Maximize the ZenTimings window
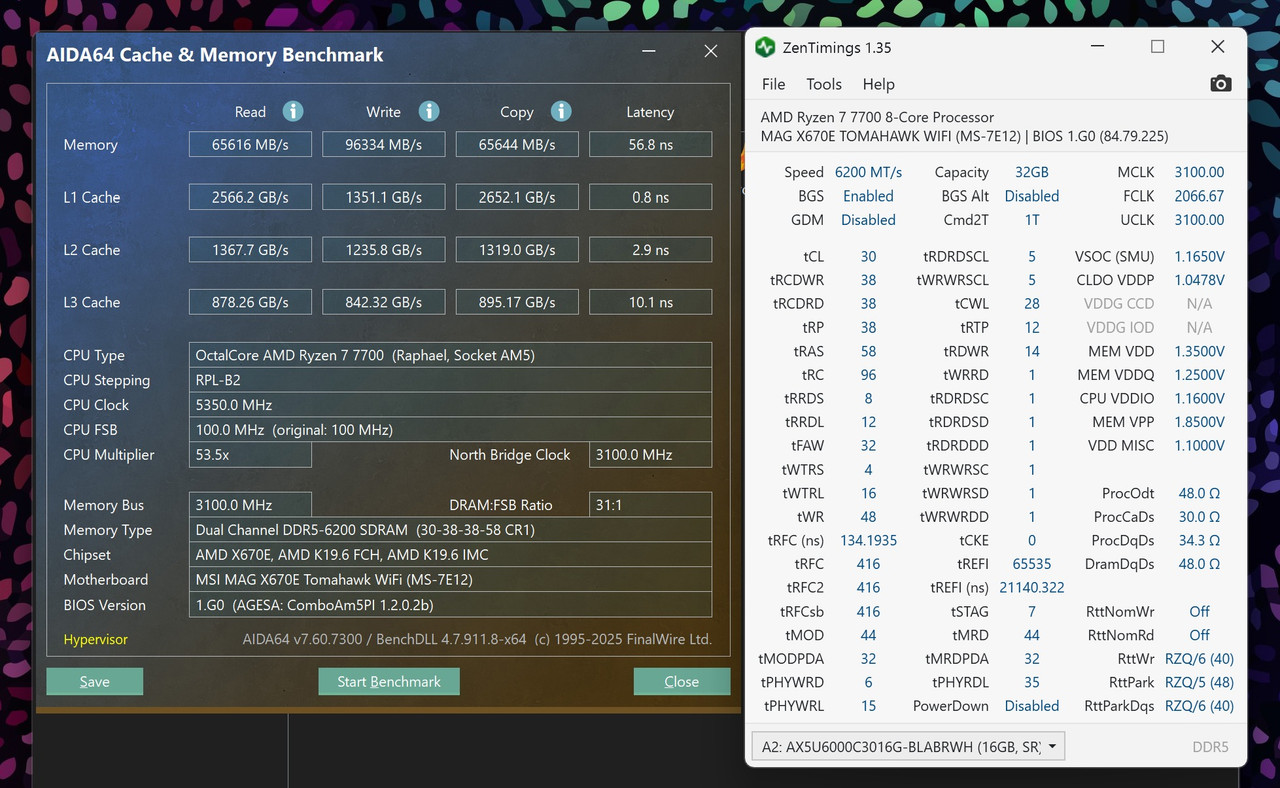The height and width of the screenshot is (788, 1280). (1158, 47)
